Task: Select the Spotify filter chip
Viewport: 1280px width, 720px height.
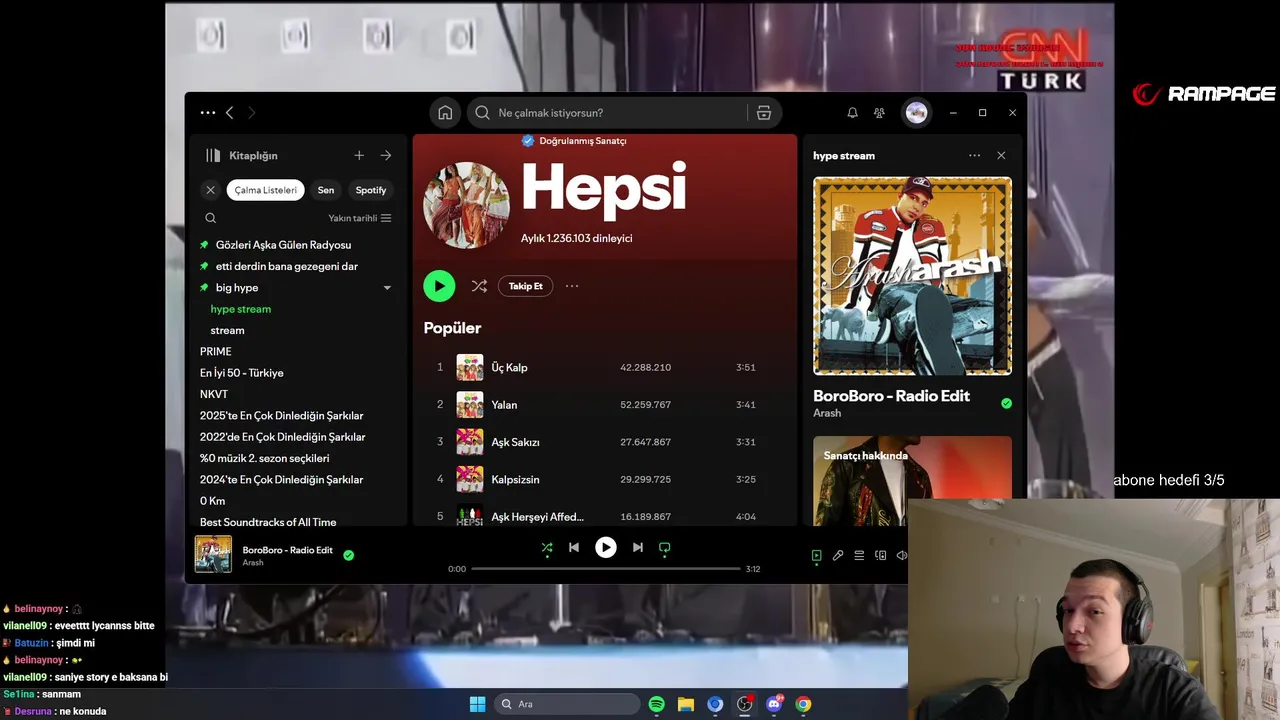Action: coord(371,190)
